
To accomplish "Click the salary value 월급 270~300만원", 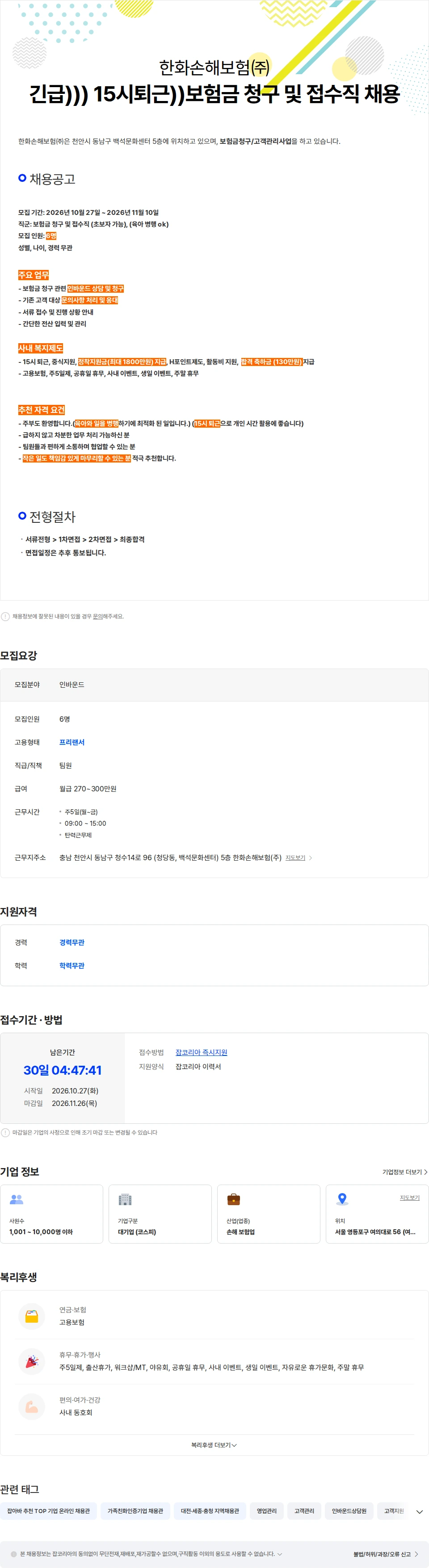I will 88,788.
